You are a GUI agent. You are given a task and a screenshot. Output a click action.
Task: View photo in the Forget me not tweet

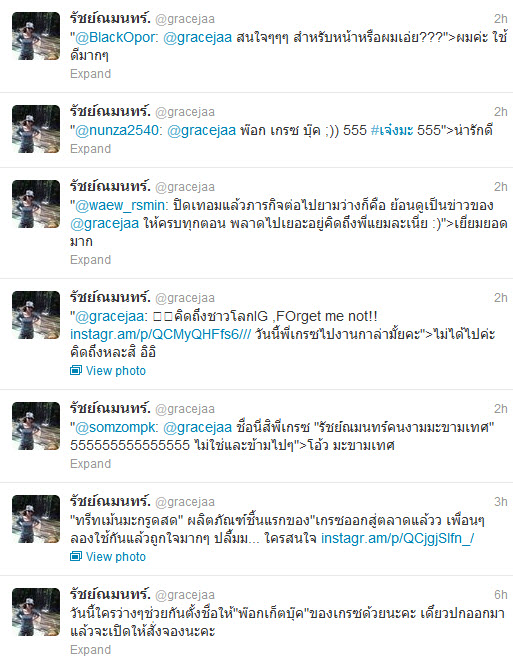coord(116,371)
